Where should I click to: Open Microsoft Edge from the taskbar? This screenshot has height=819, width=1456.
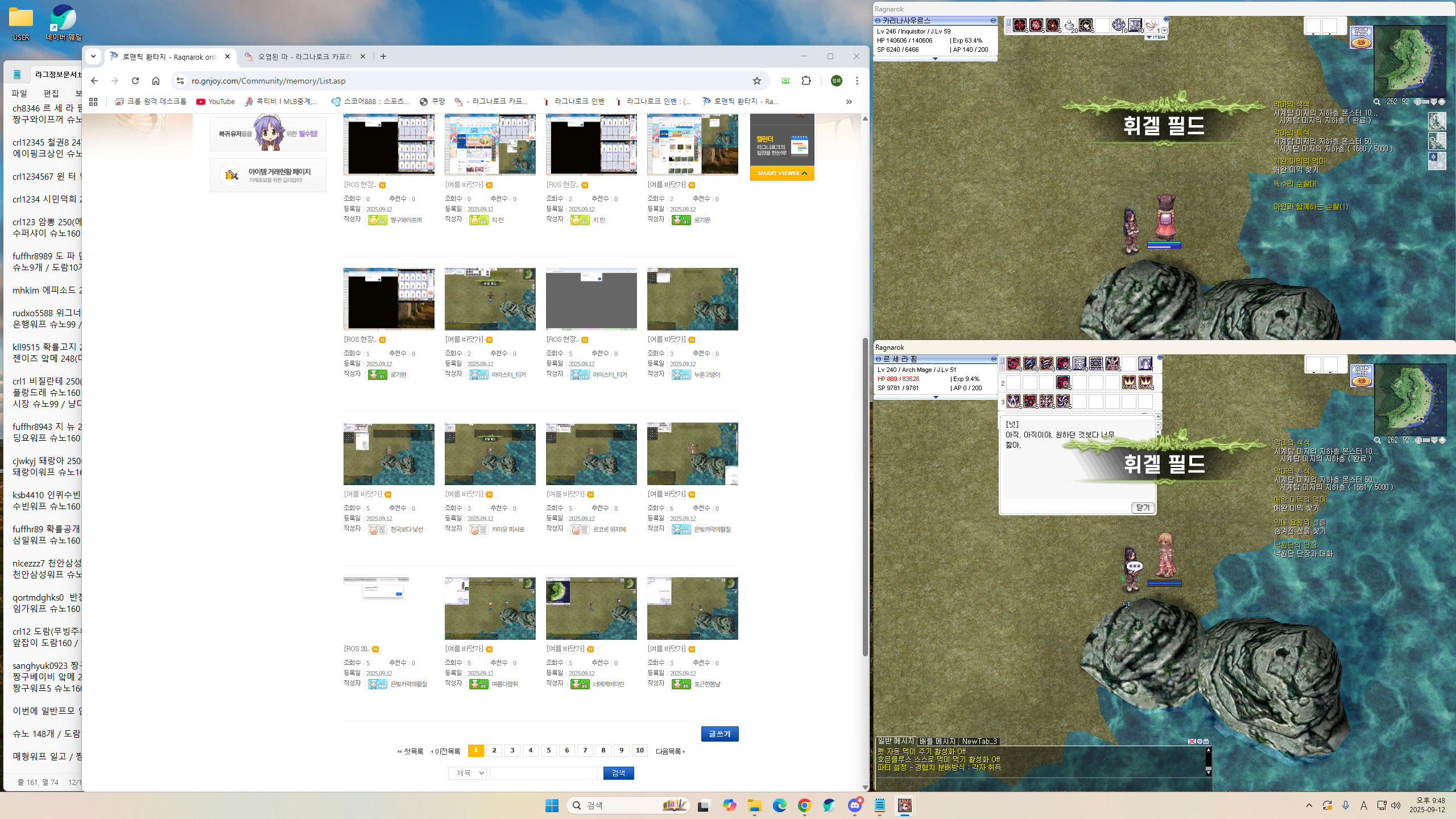pyautogui.click(x=779, y=805)
